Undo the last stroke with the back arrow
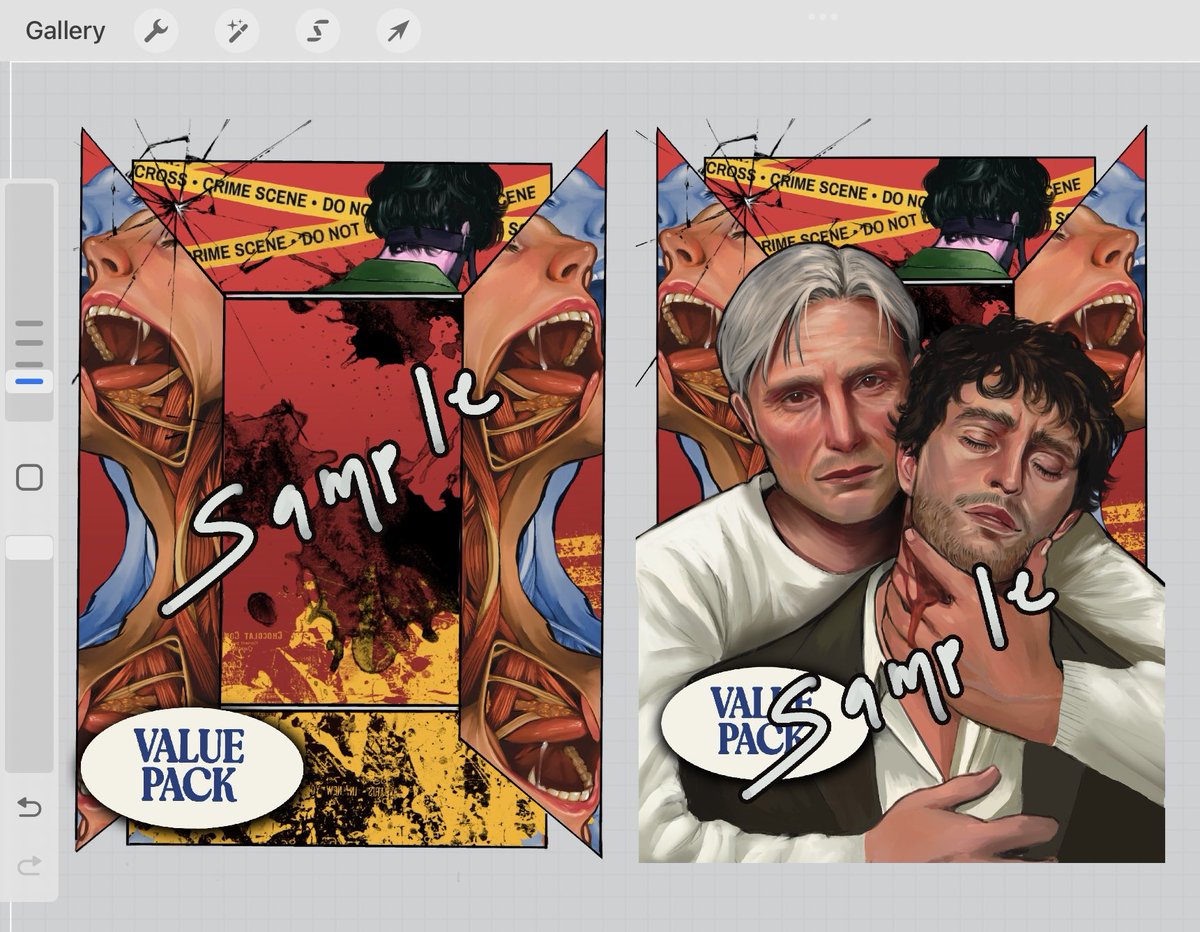This screenshot has width=1200, height=932. 30,807
